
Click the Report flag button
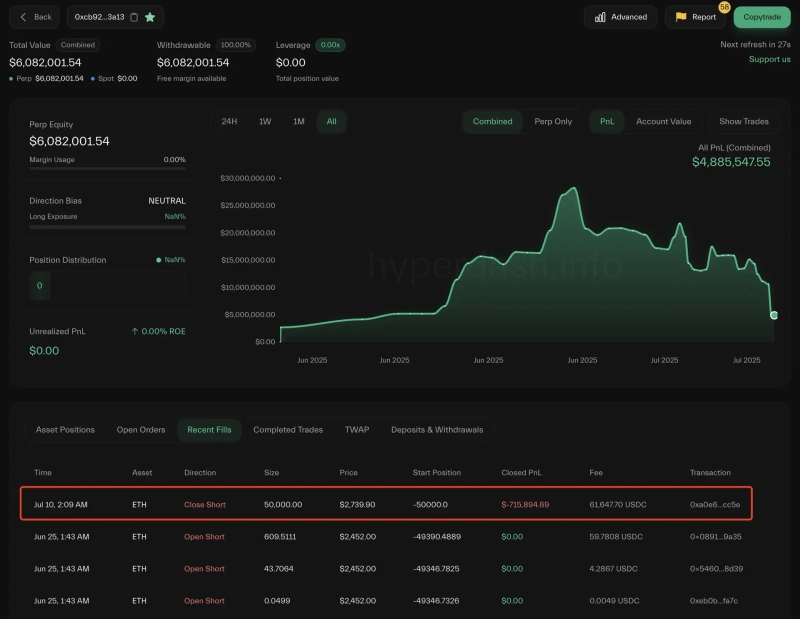point(695,17)
